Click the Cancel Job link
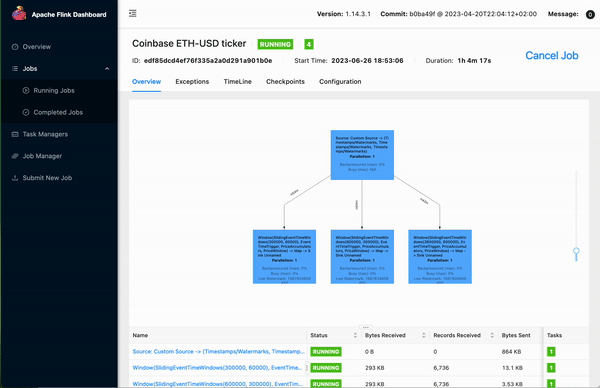Viewport: 600px width, 388px height. click(552, 55)
